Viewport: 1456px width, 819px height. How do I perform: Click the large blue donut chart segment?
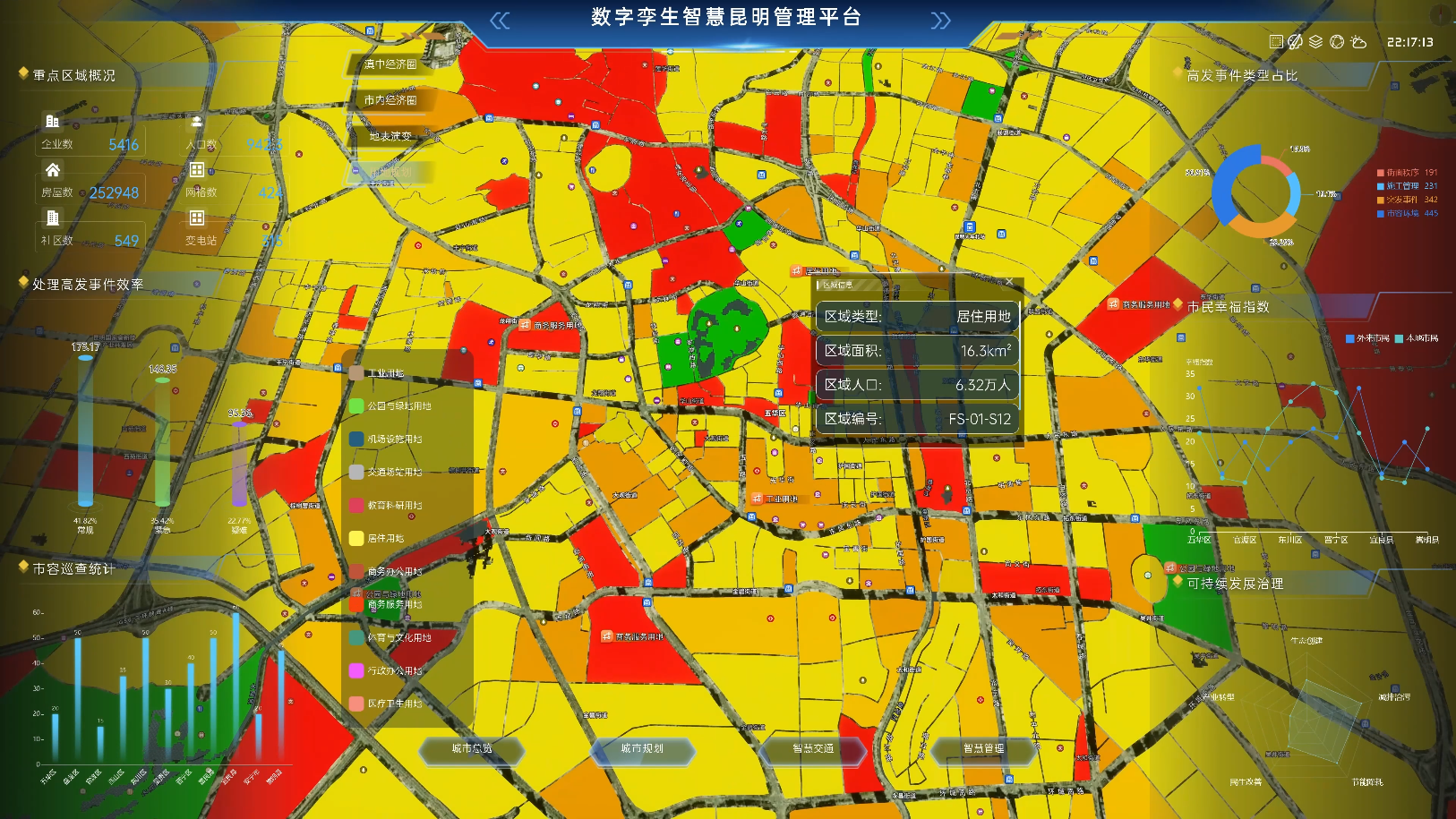[x=1228, y=186]
